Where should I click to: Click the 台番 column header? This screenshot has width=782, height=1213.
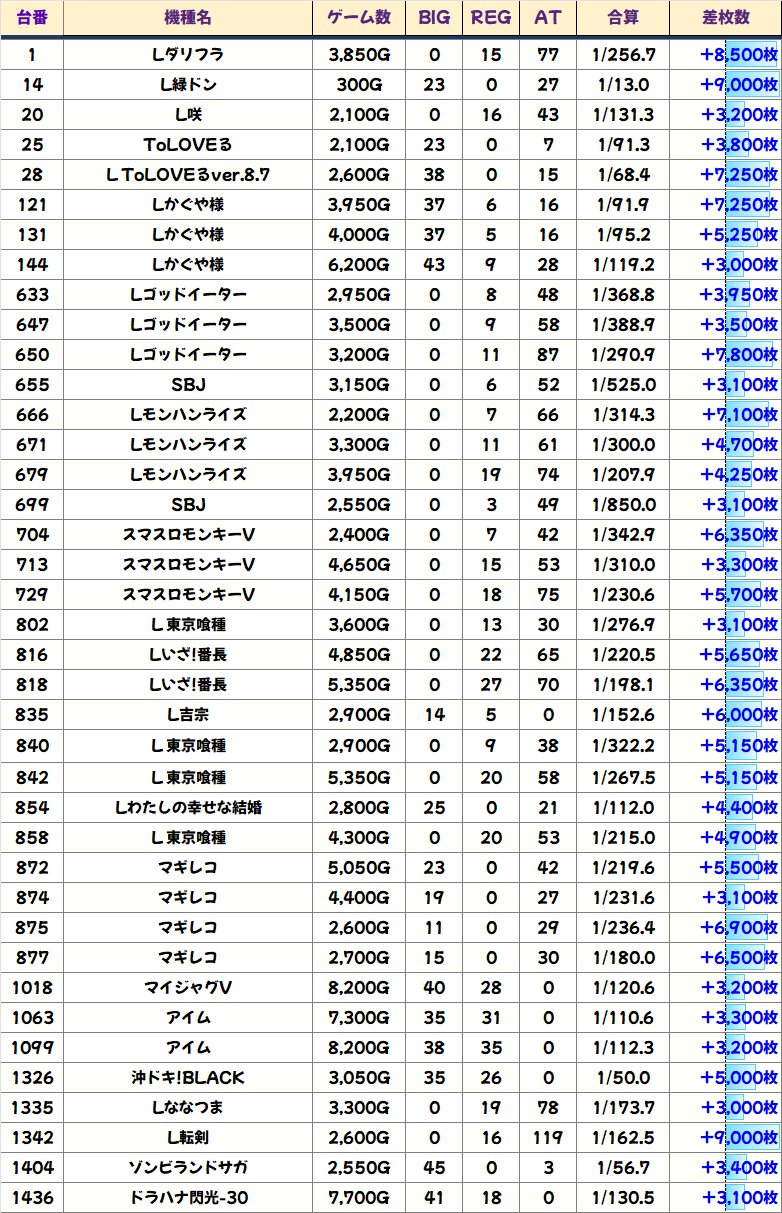(32, 18)
